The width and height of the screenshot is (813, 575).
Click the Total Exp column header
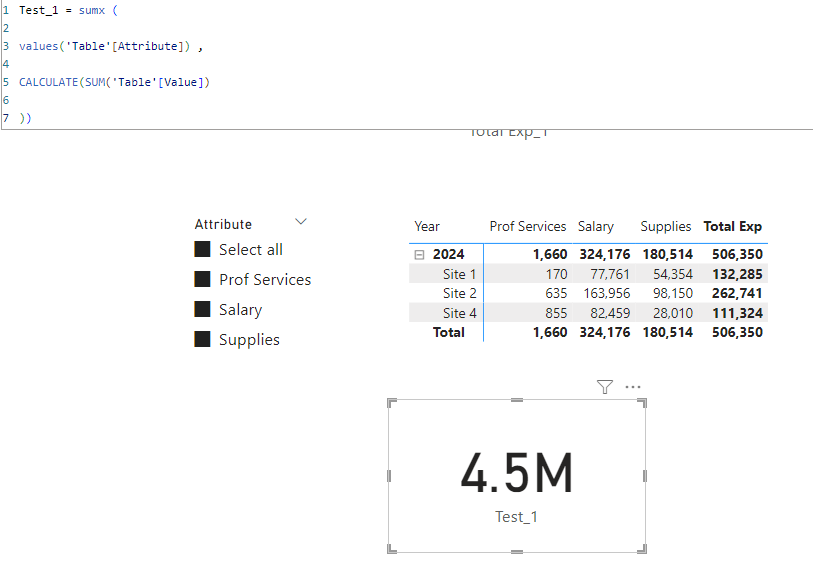tap(733, 227)
